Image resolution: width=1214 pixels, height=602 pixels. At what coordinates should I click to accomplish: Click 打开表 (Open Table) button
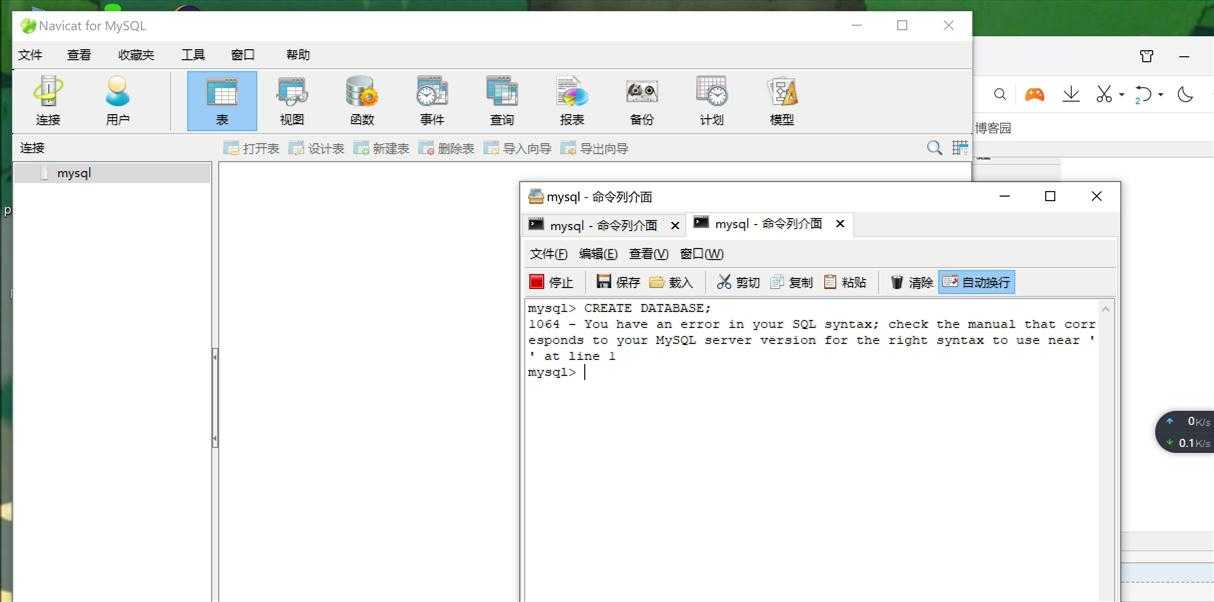(x=251, y=148)
